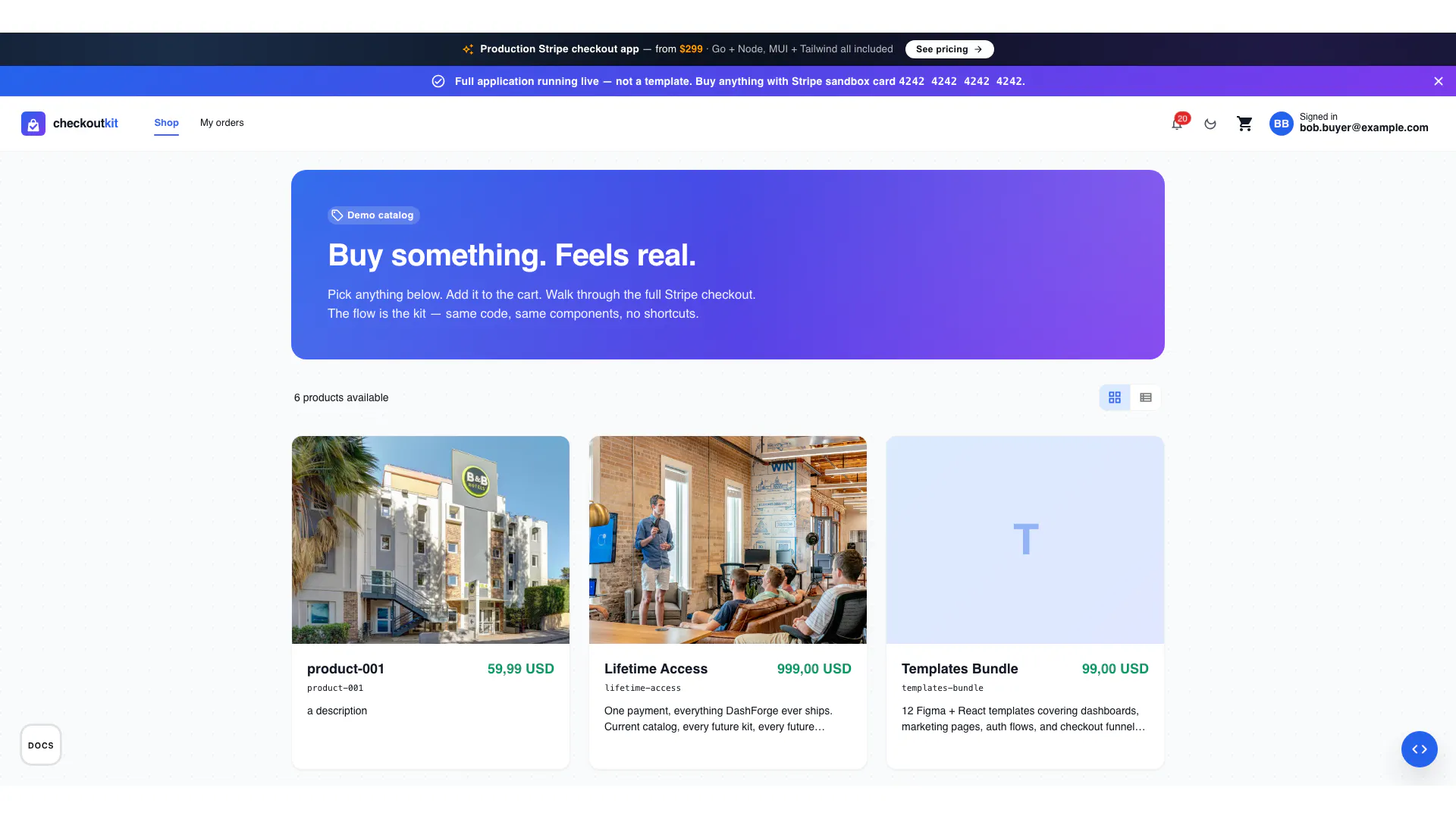
Task: Switch to grid view layout
Action: (x=1115, y=397)
